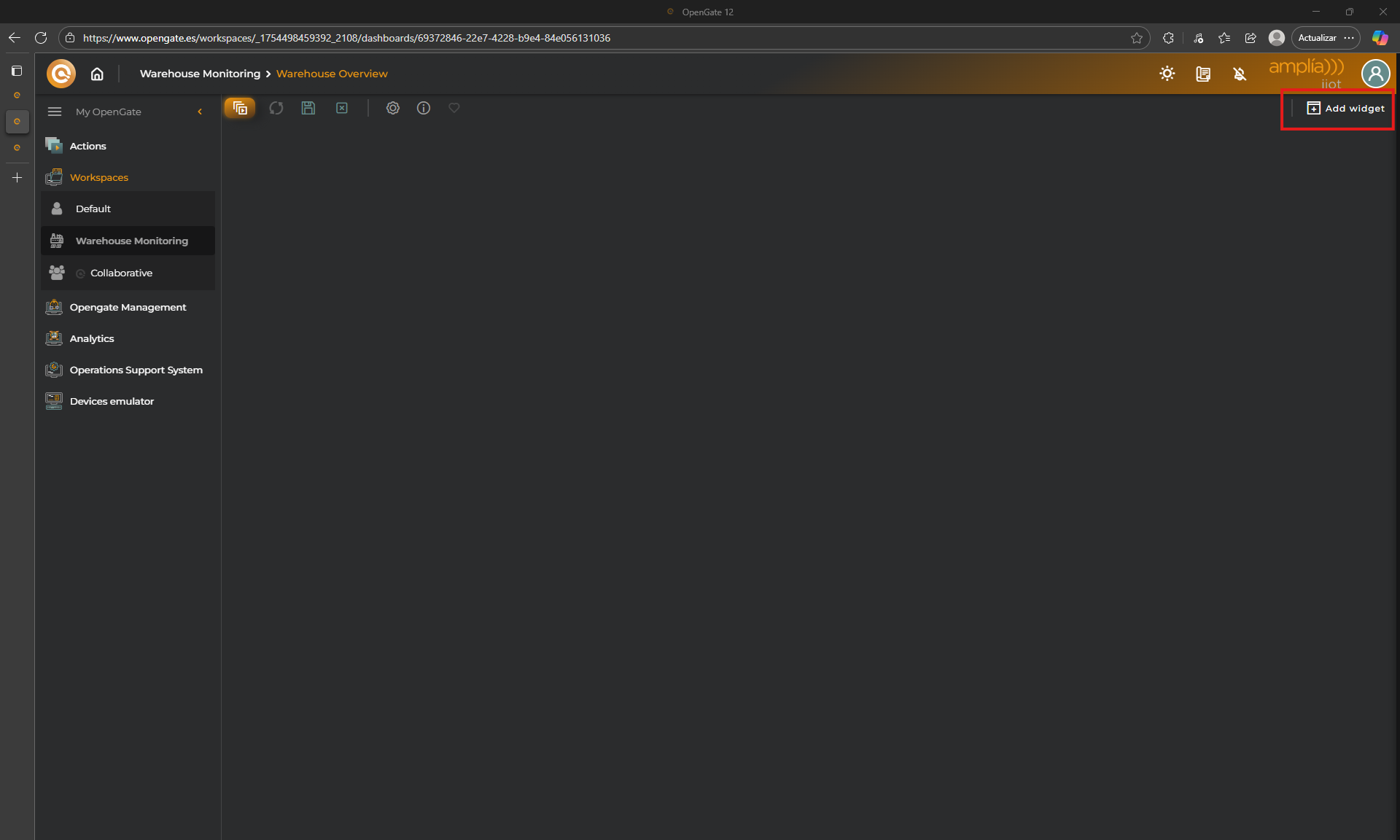The image size is (1400, 840).
Task: Click the muted notifications bell icon
Action: click(1240, 74)
